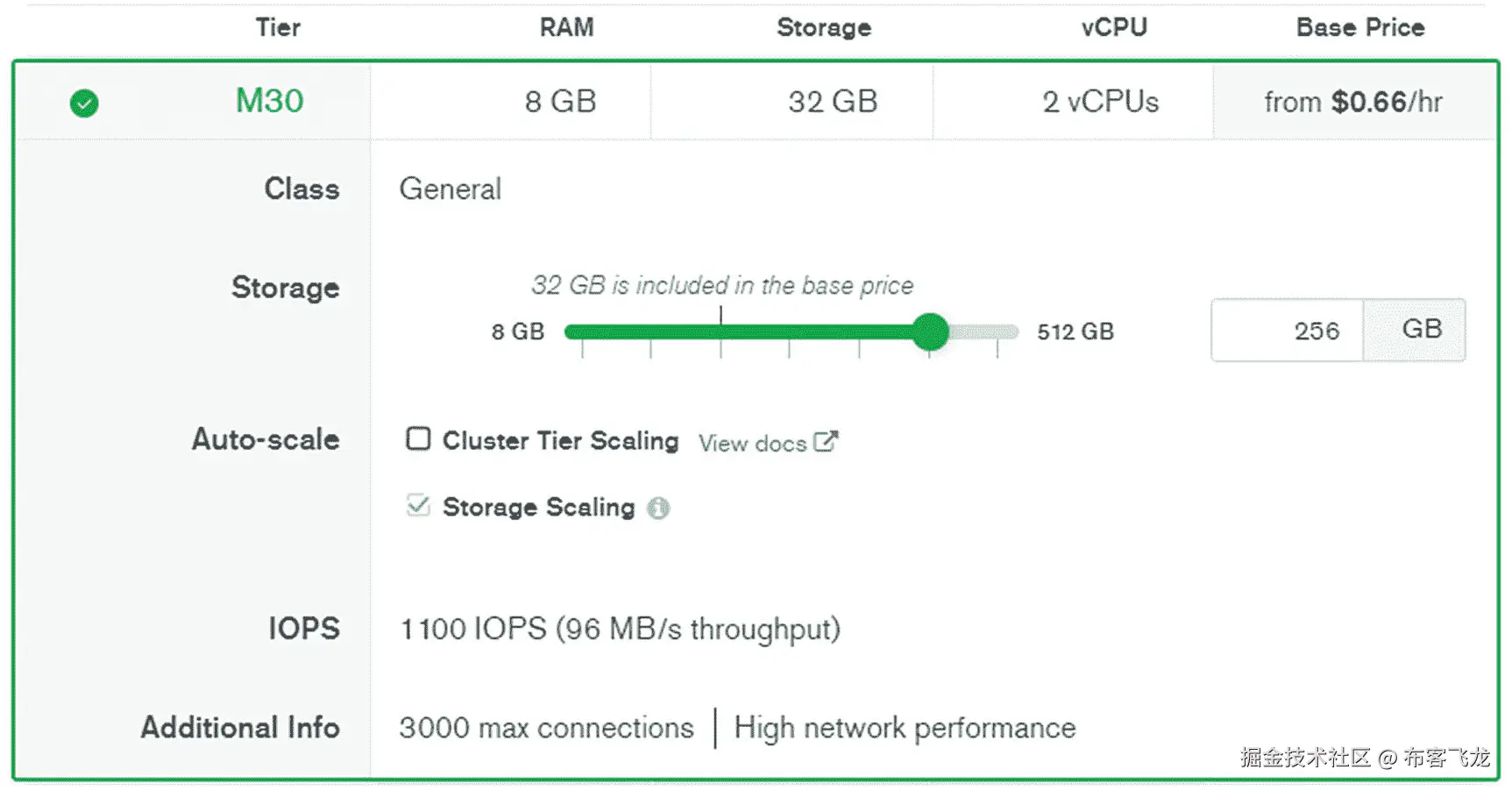Viewport: 1512px width, 791px height.
Task: Enable the Cluster Tier Scaling checkbox
Action: 418,438
